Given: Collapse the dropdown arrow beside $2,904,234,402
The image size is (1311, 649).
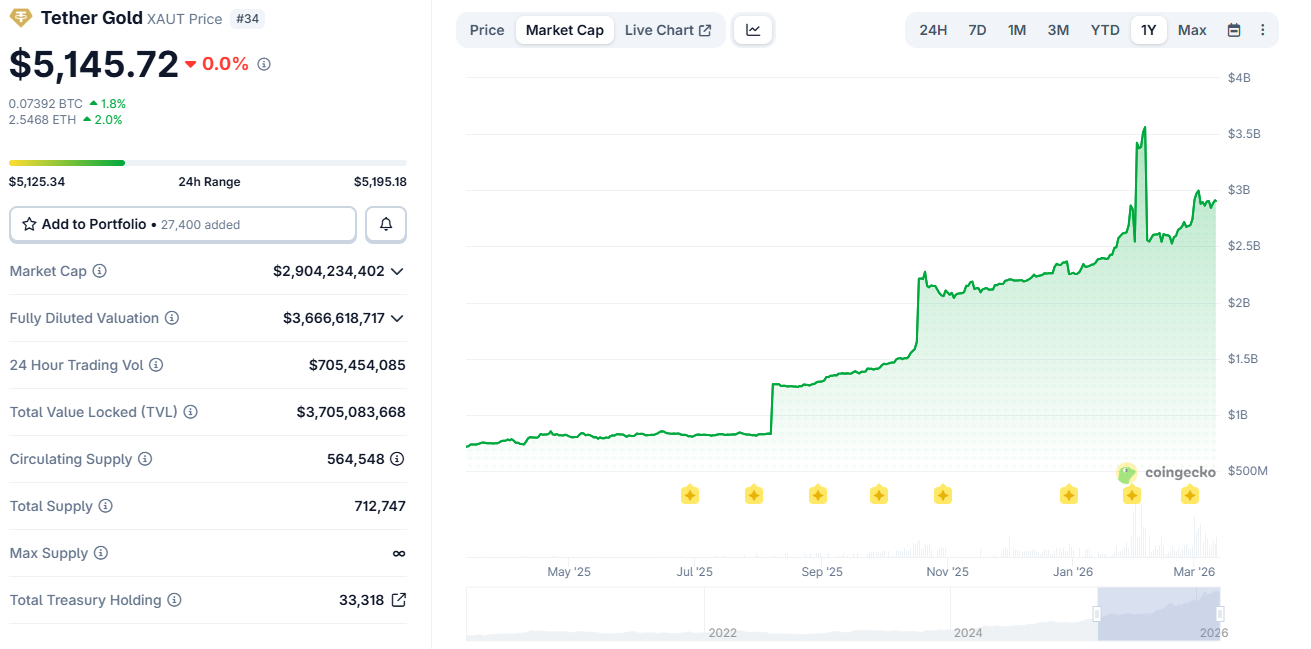Looking at the screenshot, I should [396, 271].
